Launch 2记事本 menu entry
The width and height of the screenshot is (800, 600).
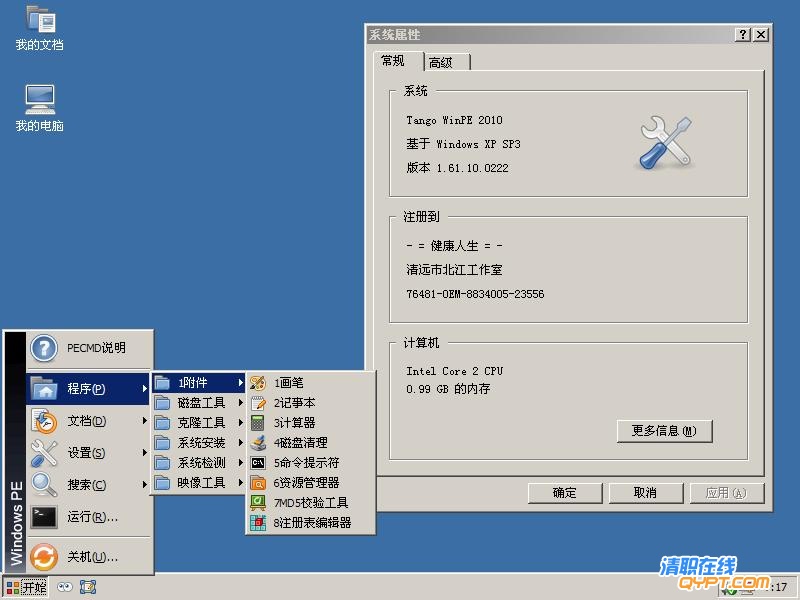[311, 403]
